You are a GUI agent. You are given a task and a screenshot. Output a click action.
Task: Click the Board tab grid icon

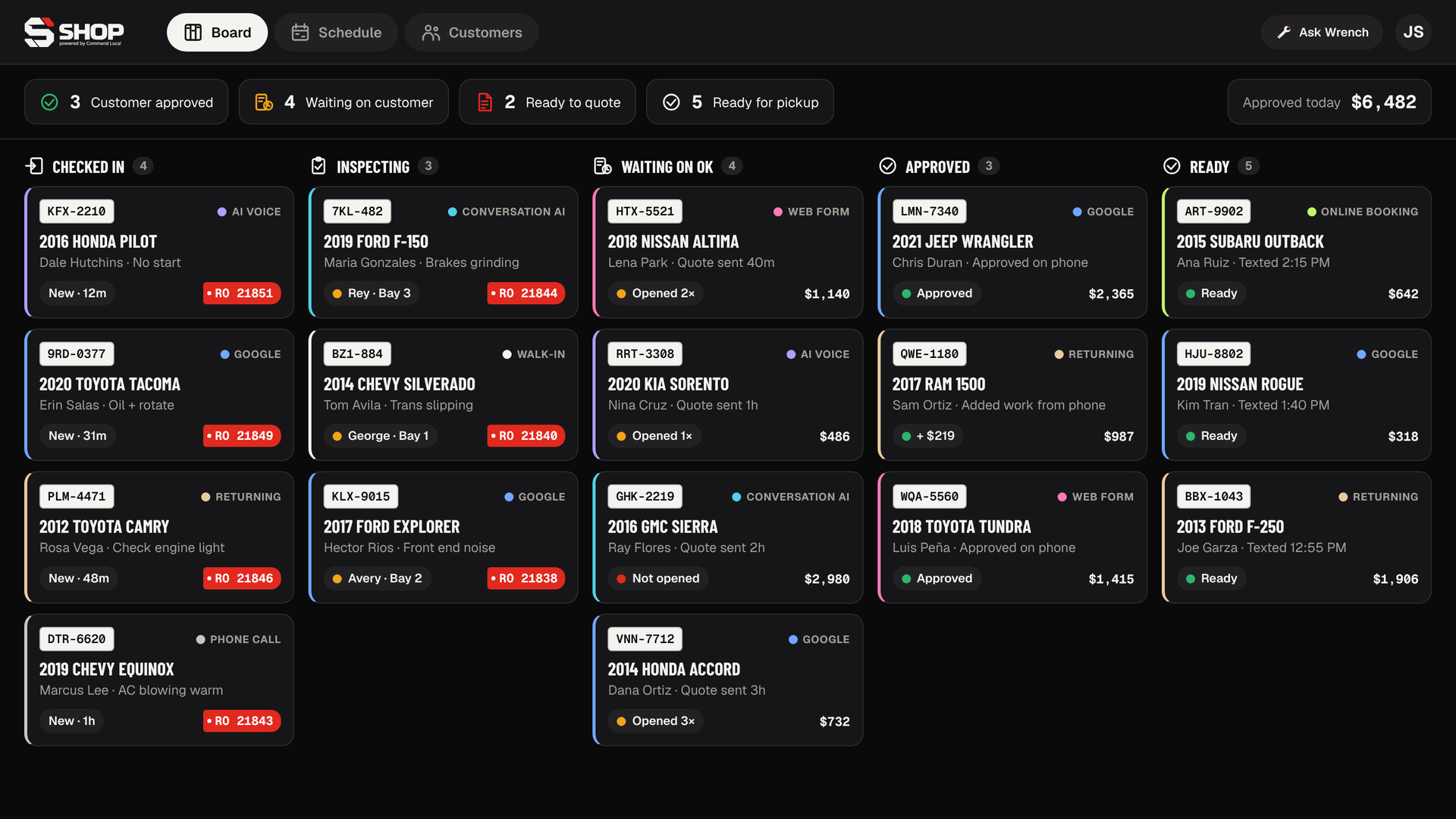(193, 33)
